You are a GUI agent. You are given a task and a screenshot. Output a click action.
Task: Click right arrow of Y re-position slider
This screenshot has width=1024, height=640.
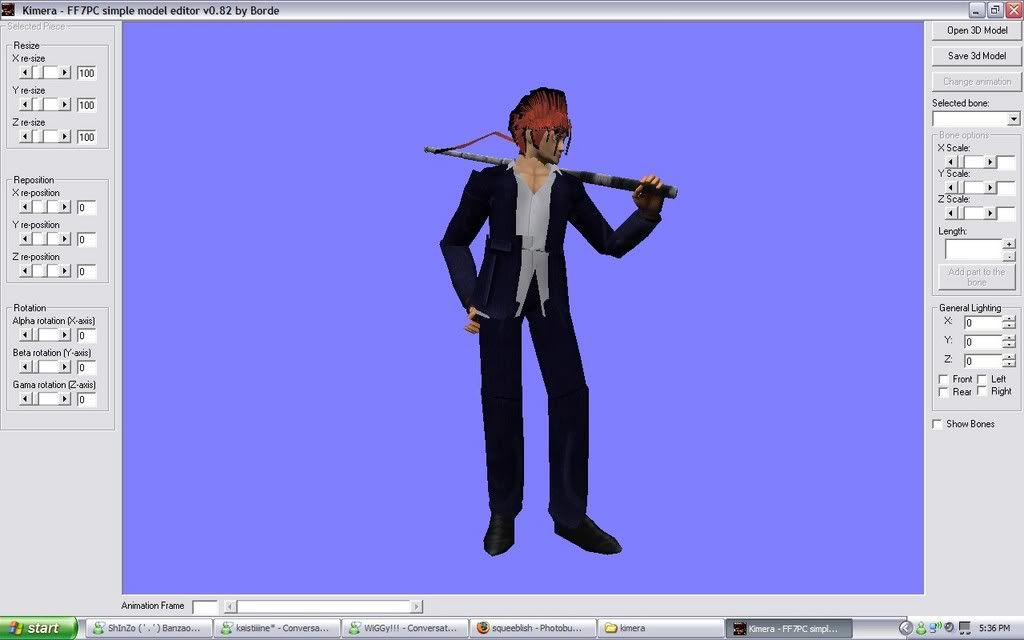(x=64, y=239)
